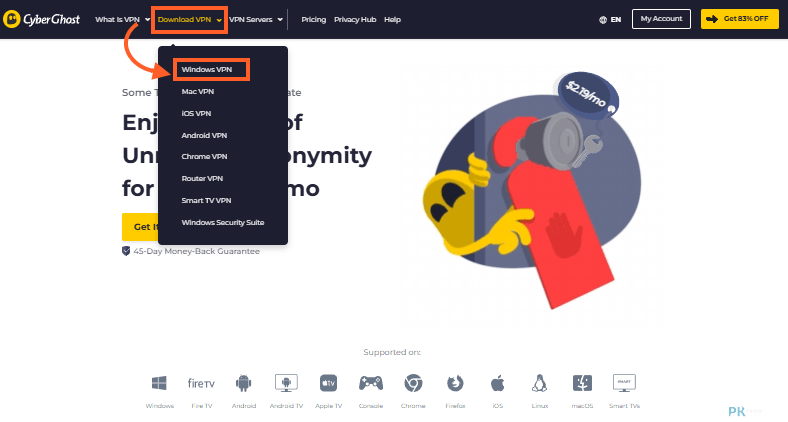The width and height of the screenshot is (788, 422).
Task: Click the globe language icon
Action: tap(603, 20)
